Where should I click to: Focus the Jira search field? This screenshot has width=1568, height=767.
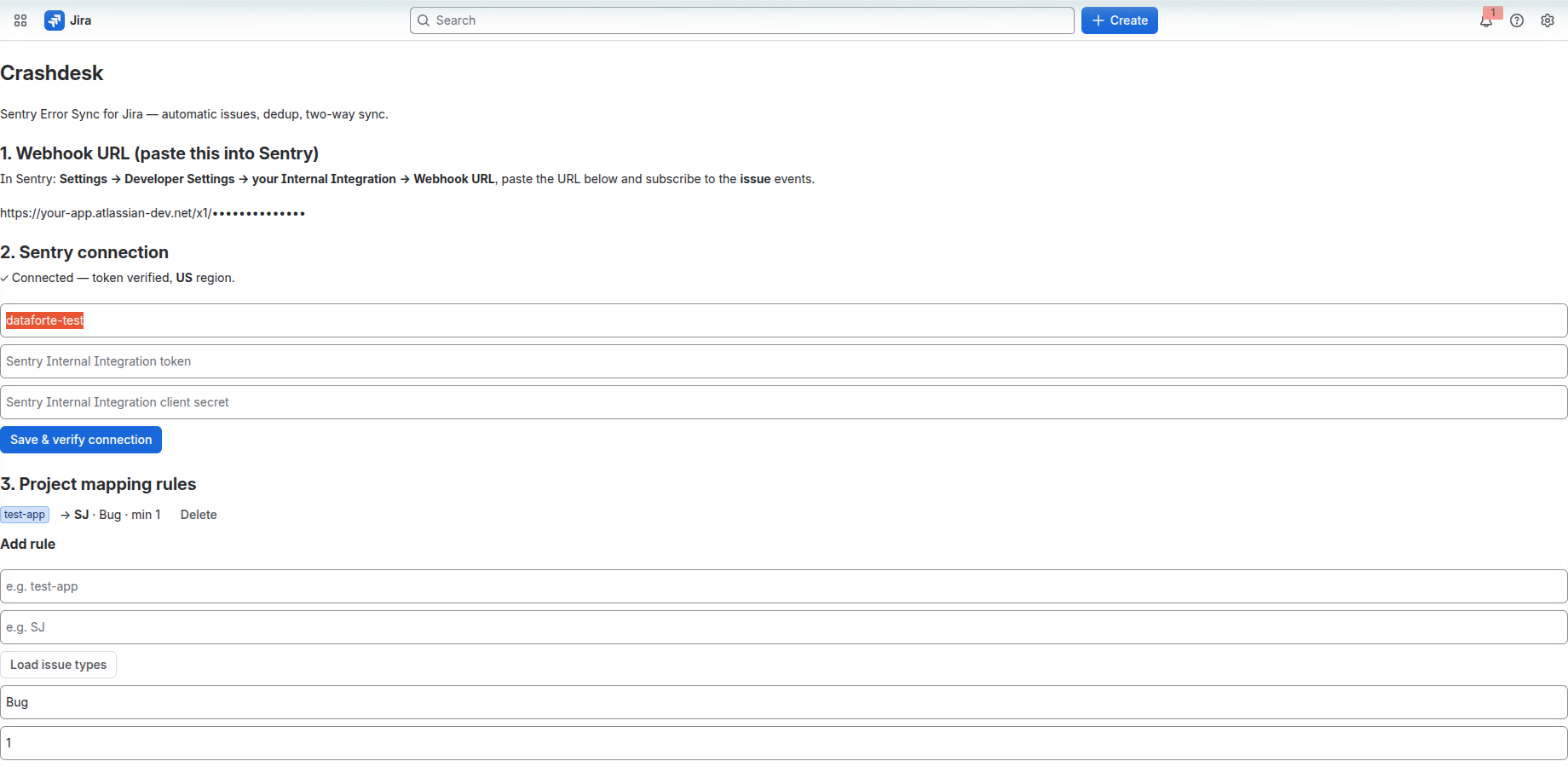pyautogui.click(x=741, y=20)
